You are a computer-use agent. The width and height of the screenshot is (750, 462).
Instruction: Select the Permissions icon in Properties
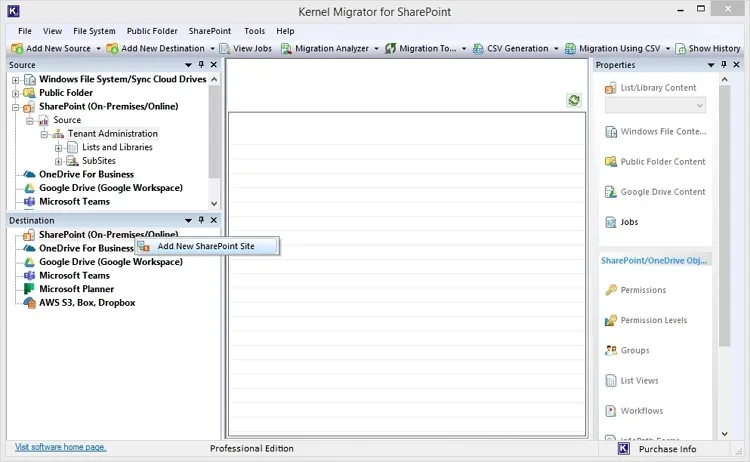[611, 290]
